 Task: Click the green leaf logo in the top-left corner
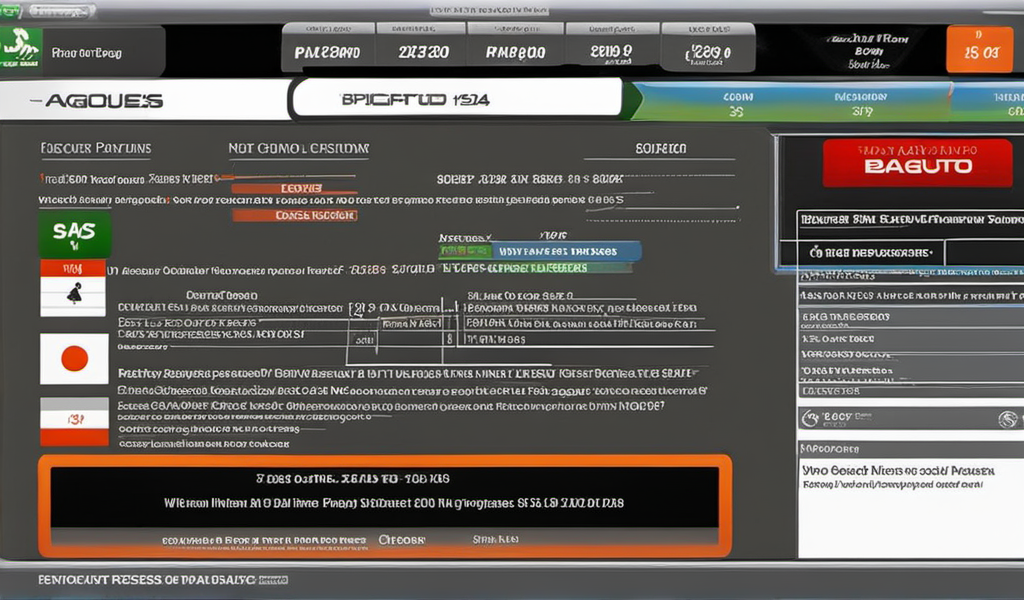(x=22, y=44)
